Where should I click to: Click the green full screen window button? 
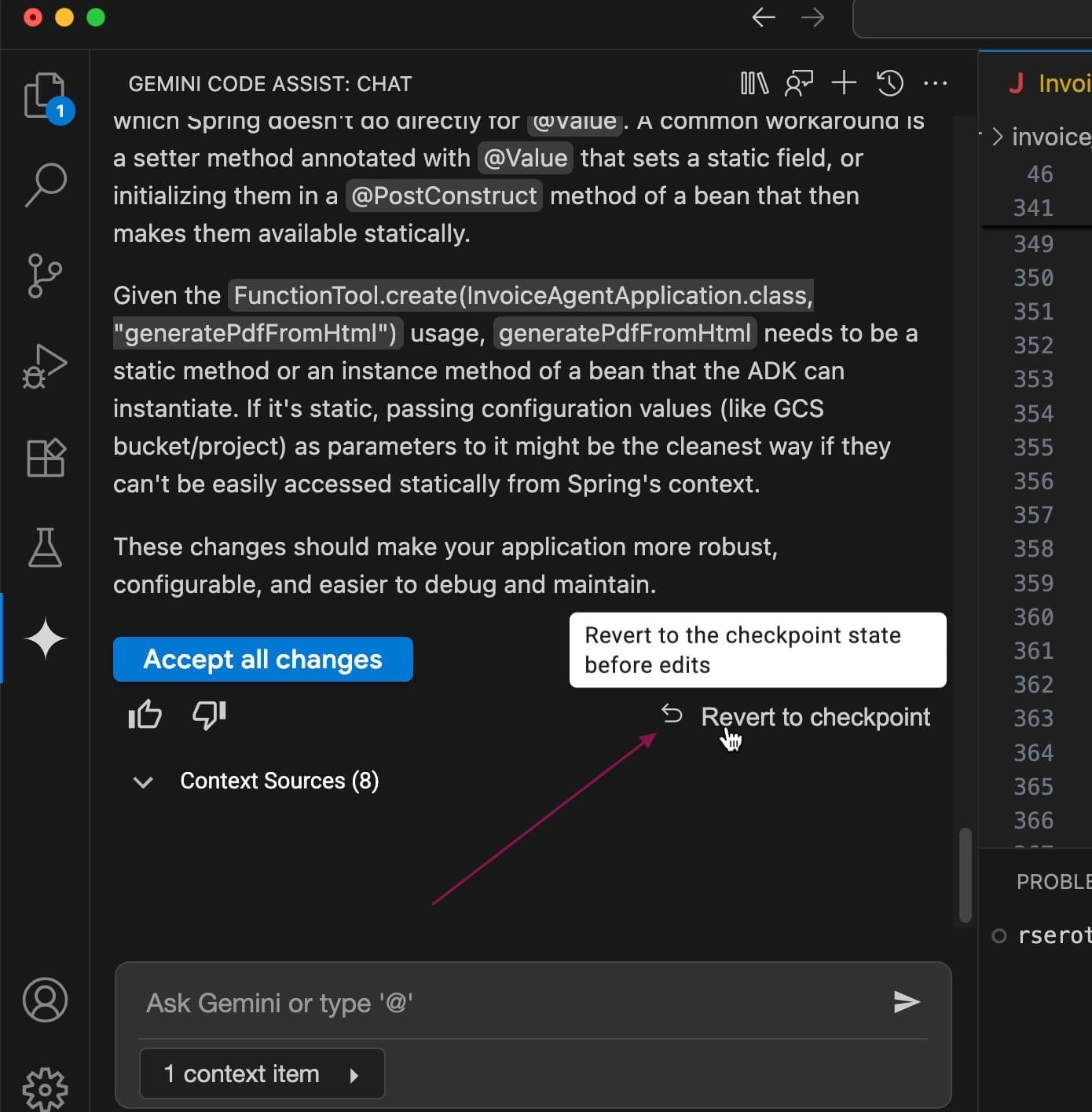pos(96,17)
